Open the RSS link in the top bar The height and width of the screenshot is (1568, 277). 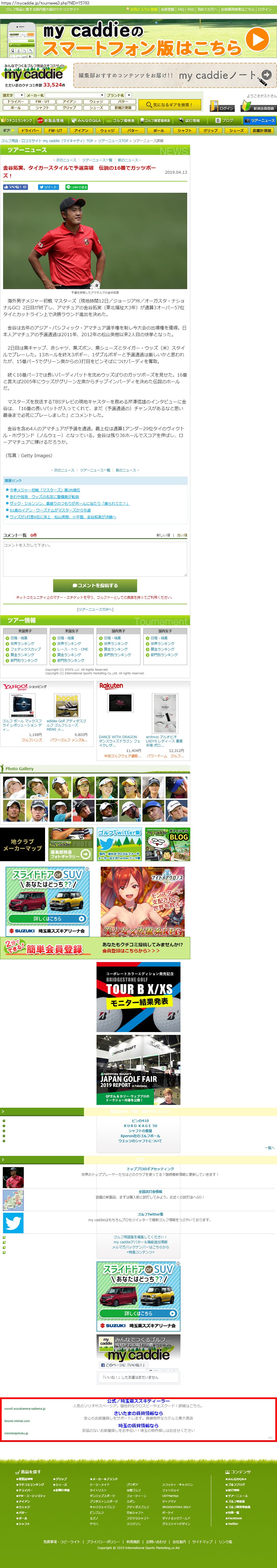pos(191,10)
